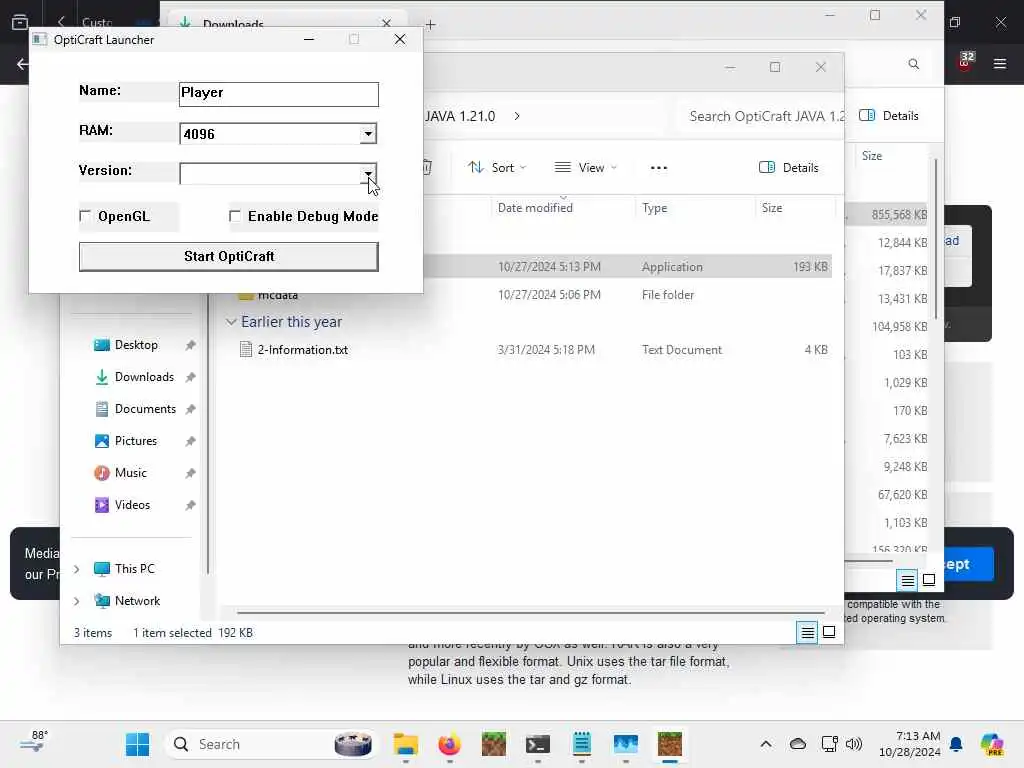Open Desktop in the navigation pane
This screenshot has height=768, width=1024.
[136, 345]
